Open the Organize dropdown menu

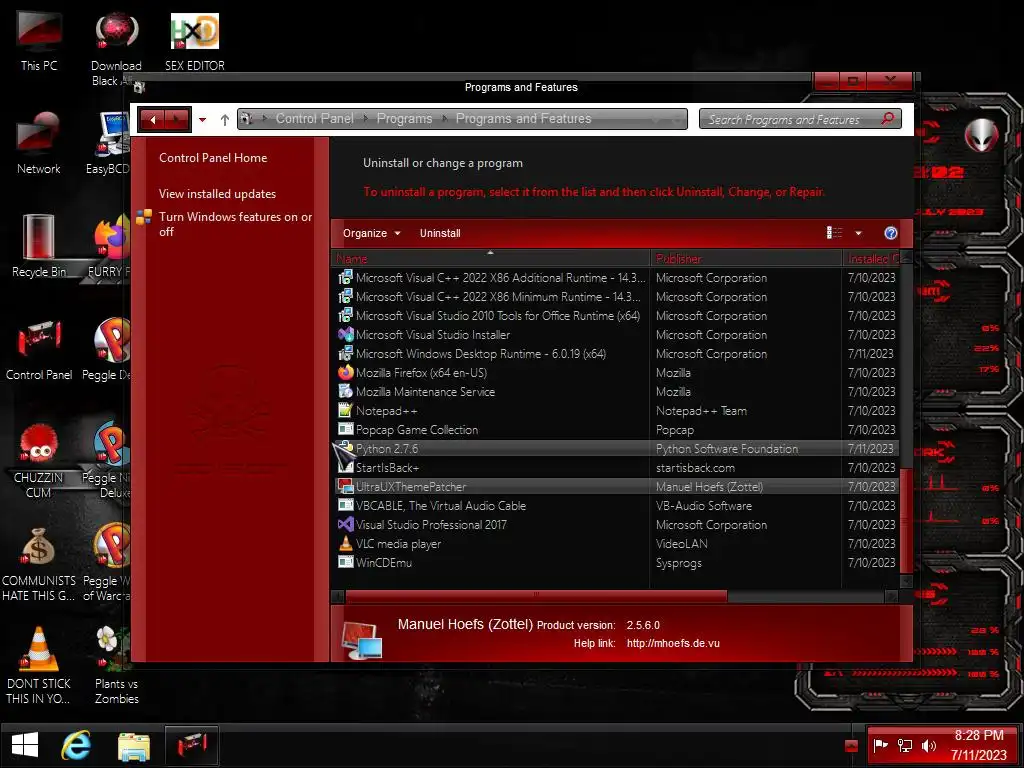[x=372, y=233]
